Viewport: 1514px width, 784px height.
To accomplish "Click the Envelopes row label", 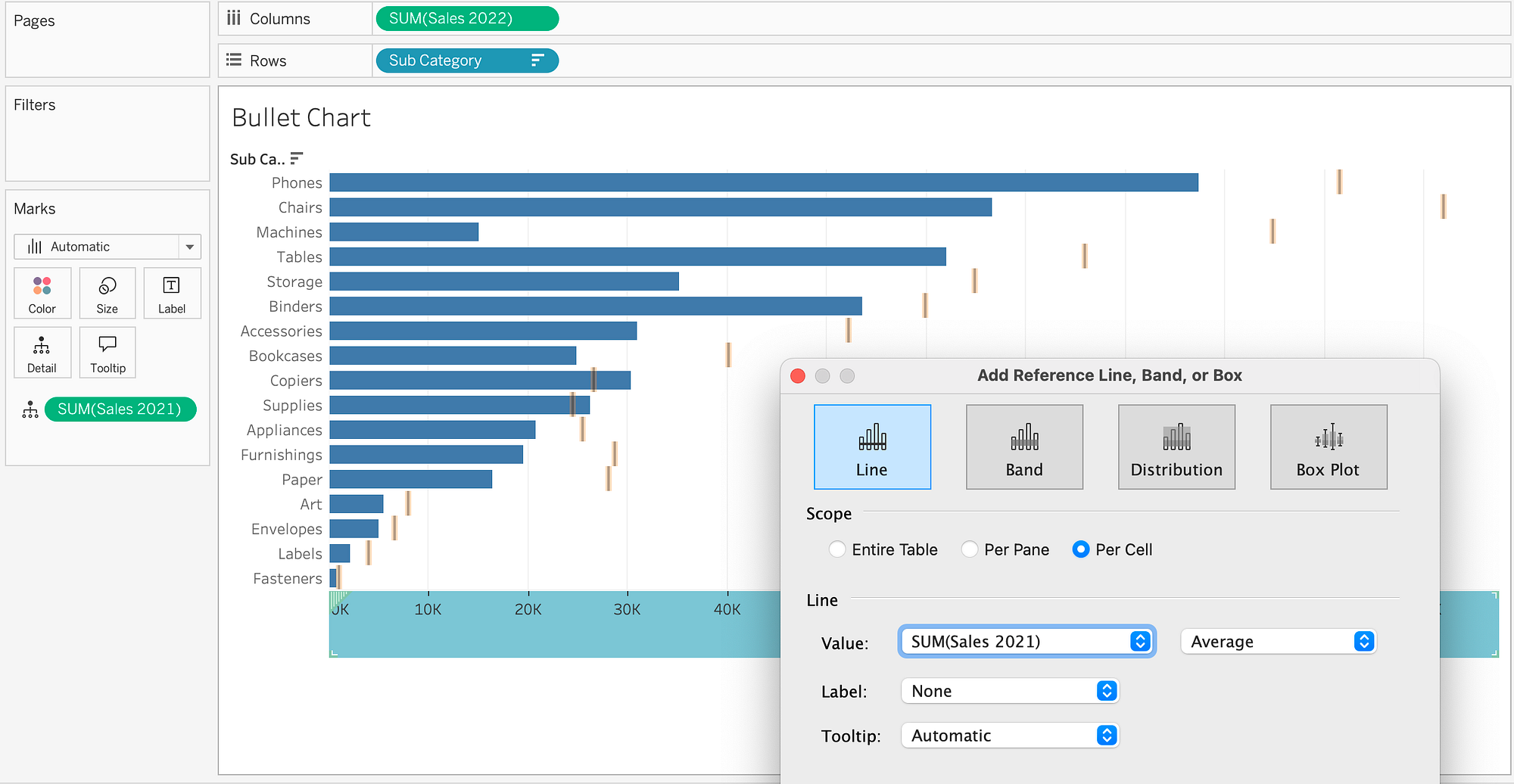I will point(287,529).
